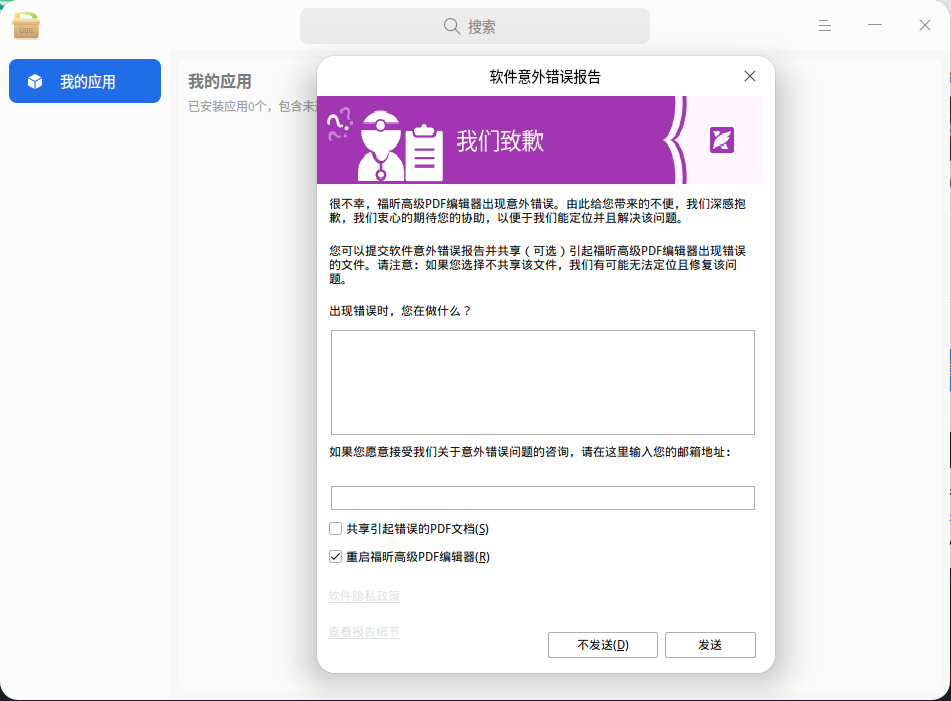
Task: Click the 我们致歉 banner heading
Action: (x=500, y=141)
